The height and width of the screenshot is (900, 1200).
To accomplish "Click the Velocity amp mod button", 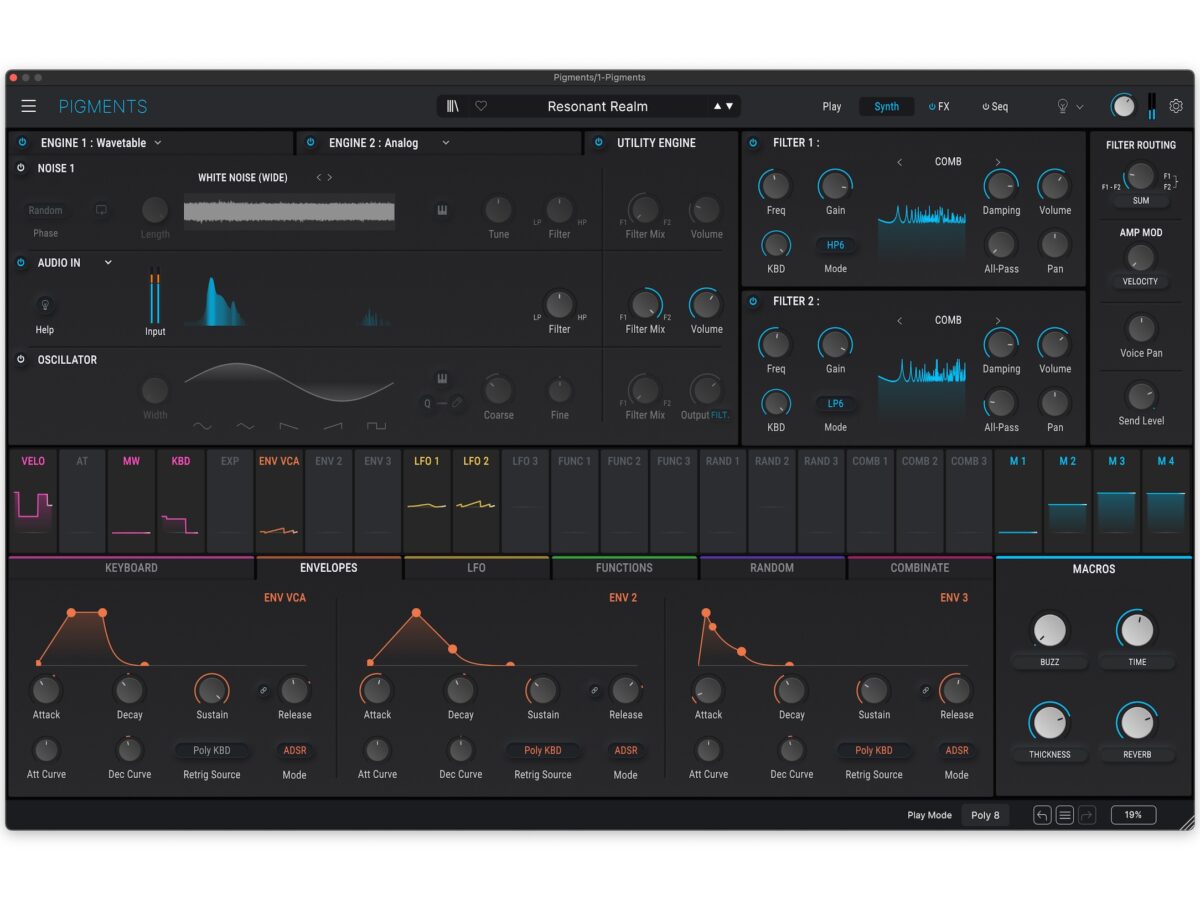I will click(x=1140, y=282).
